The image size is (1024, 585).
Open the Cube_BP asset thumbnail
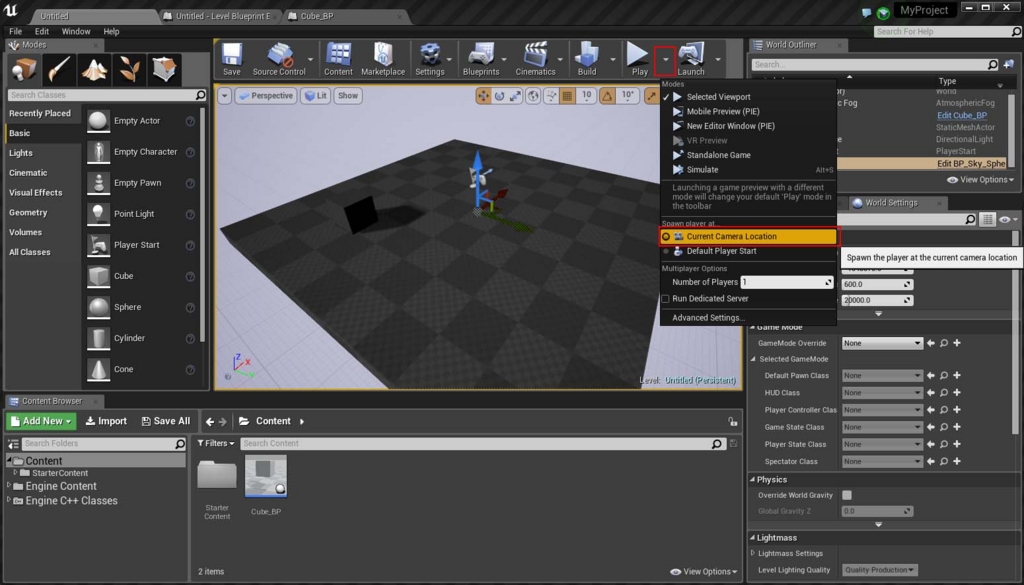click(x=266, y=476)
